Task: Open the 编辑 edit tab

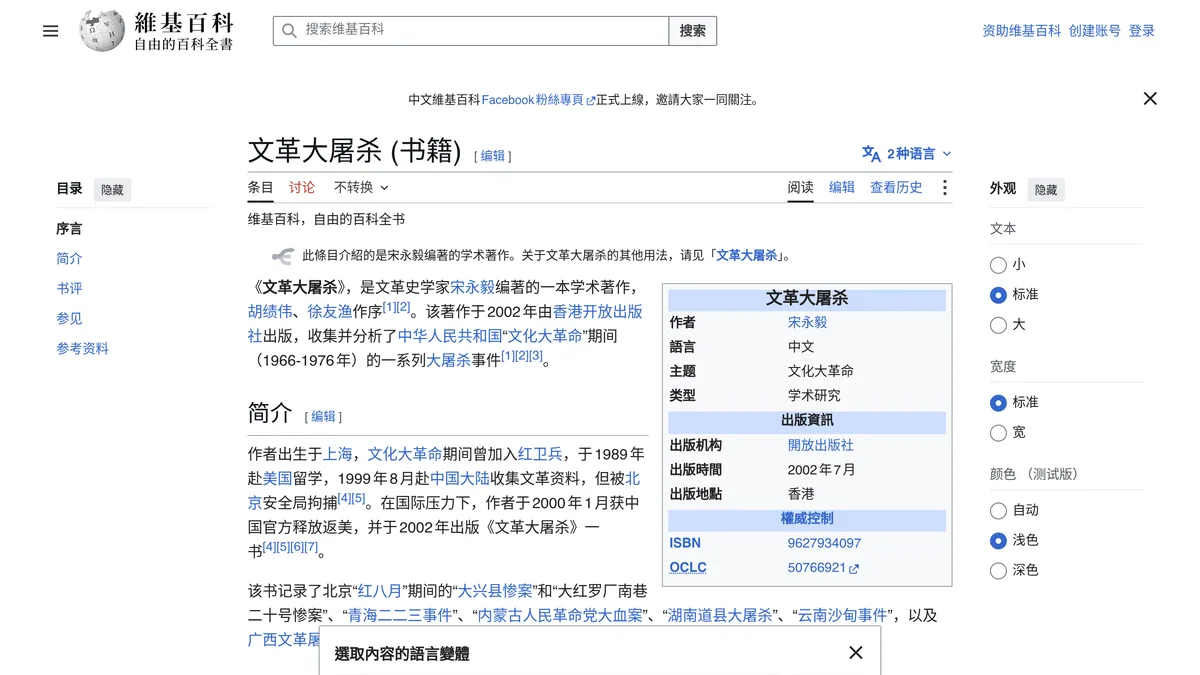Action: pos(842,187)
